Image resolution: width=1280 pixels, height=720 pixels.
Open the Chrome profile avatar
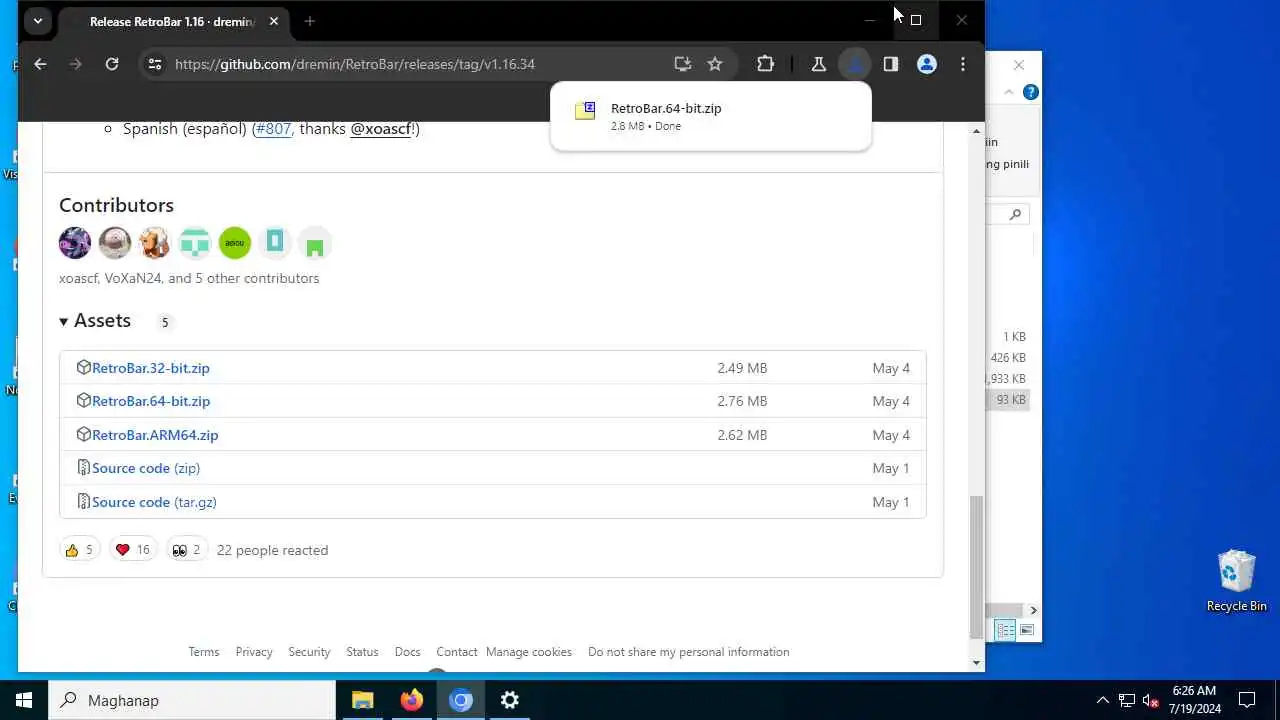click(927, 64)
